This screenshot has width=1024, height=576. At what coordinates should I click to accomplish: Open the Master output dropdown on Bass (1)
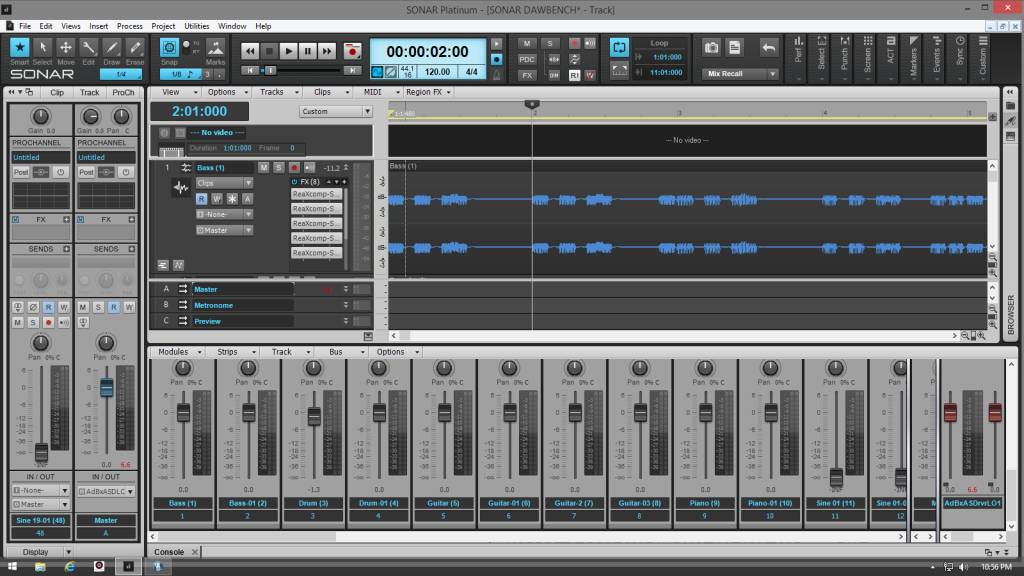225,231
